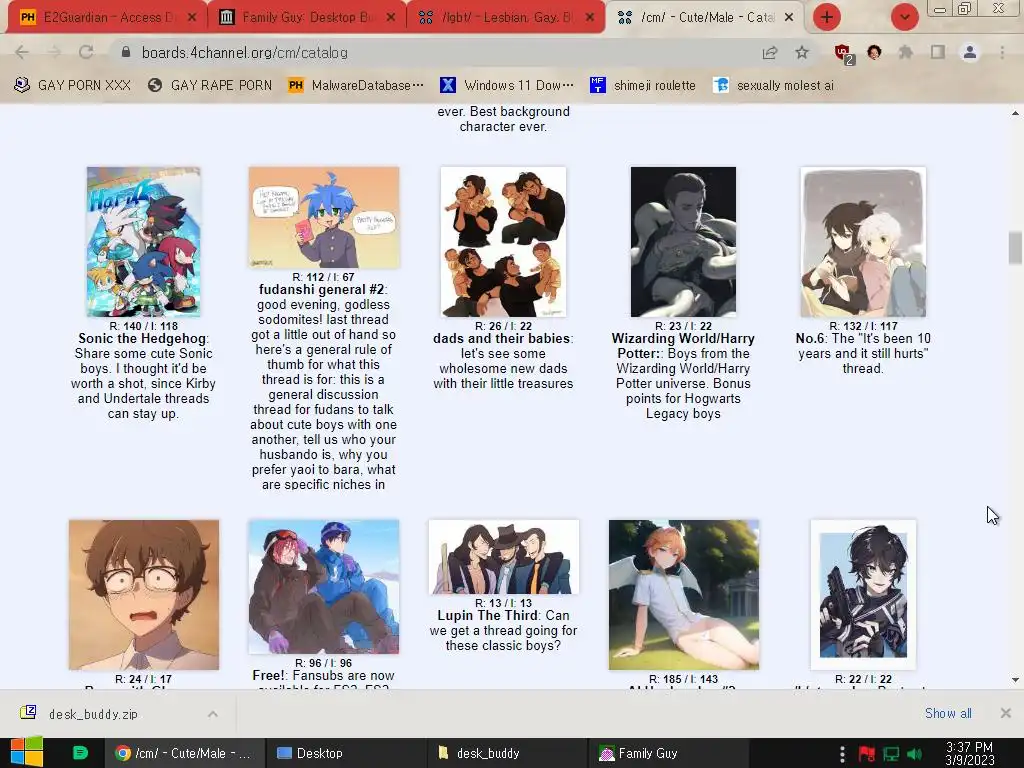Image resolution: width=1024 pixels, height=768 pixels.
Task: Open the MalwareDatabase bookmark
Action: tap(356, 85)
